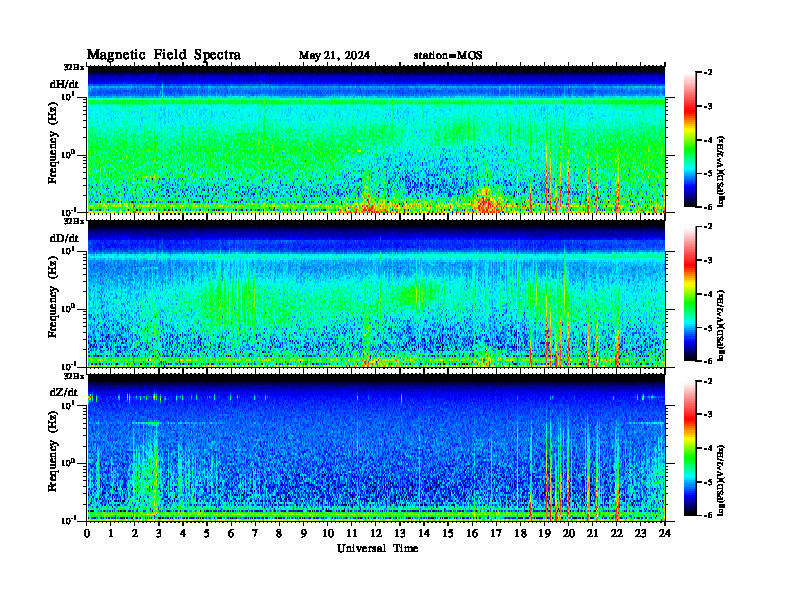
Task: Click the '-4' value on the dD/dt colorbar
Action: [707, 294]
